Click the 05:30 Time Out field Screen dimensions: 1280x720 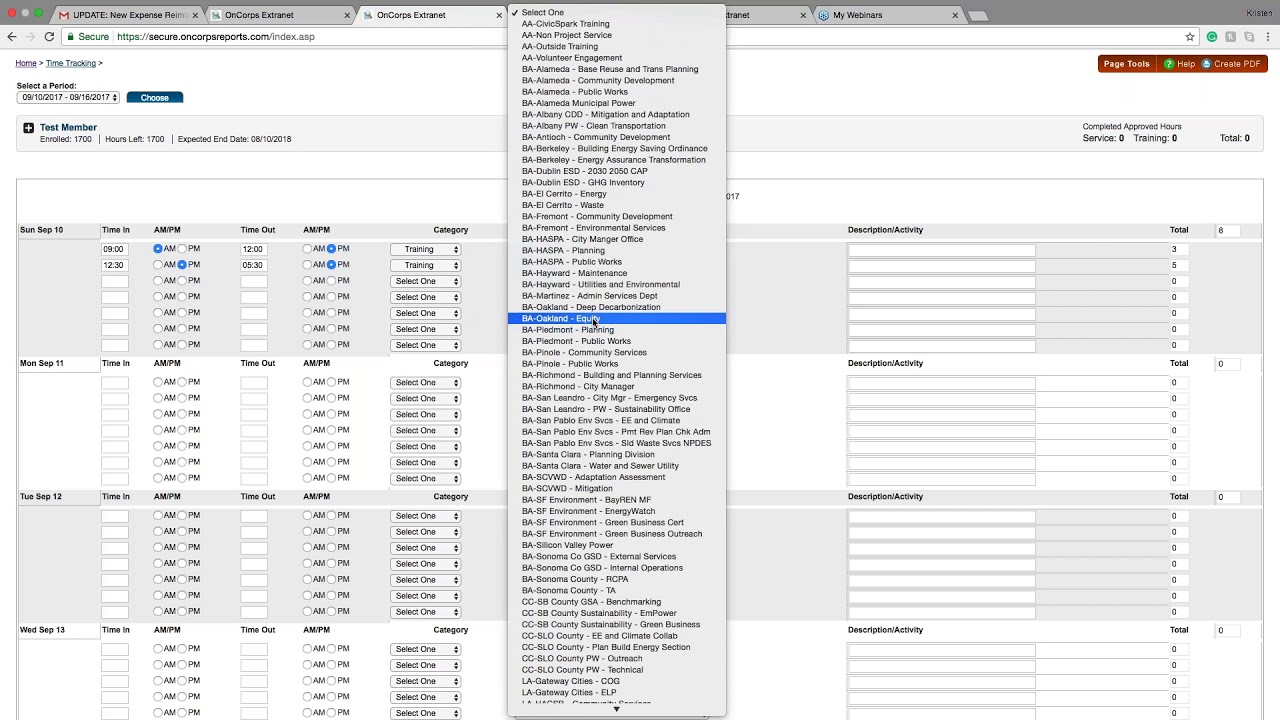click(253, 265)
